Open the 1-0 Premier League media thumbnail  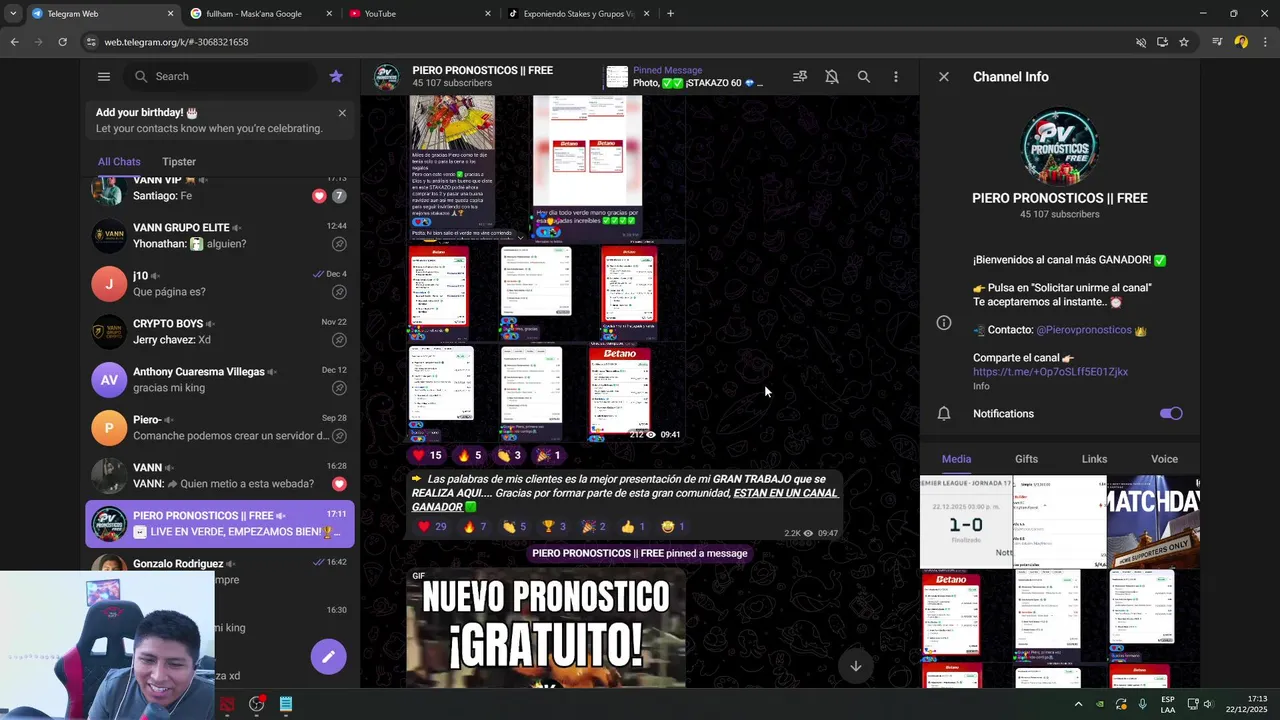[x=966, y=522]
